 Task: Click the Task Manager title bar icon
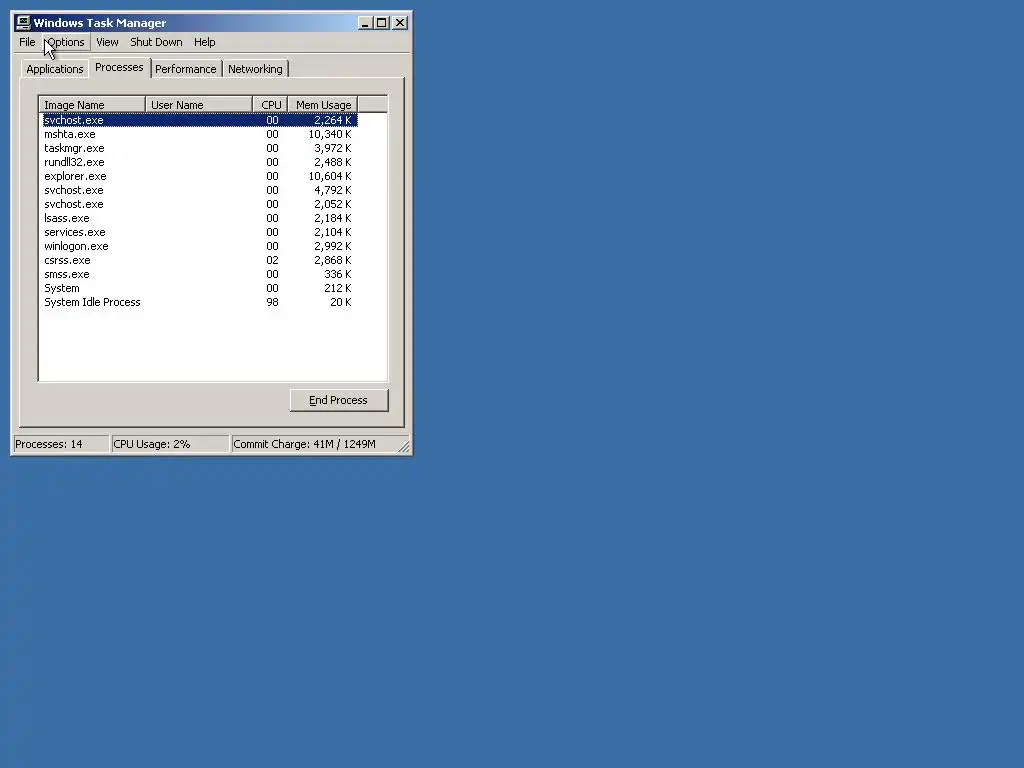[x=23, y=23]
